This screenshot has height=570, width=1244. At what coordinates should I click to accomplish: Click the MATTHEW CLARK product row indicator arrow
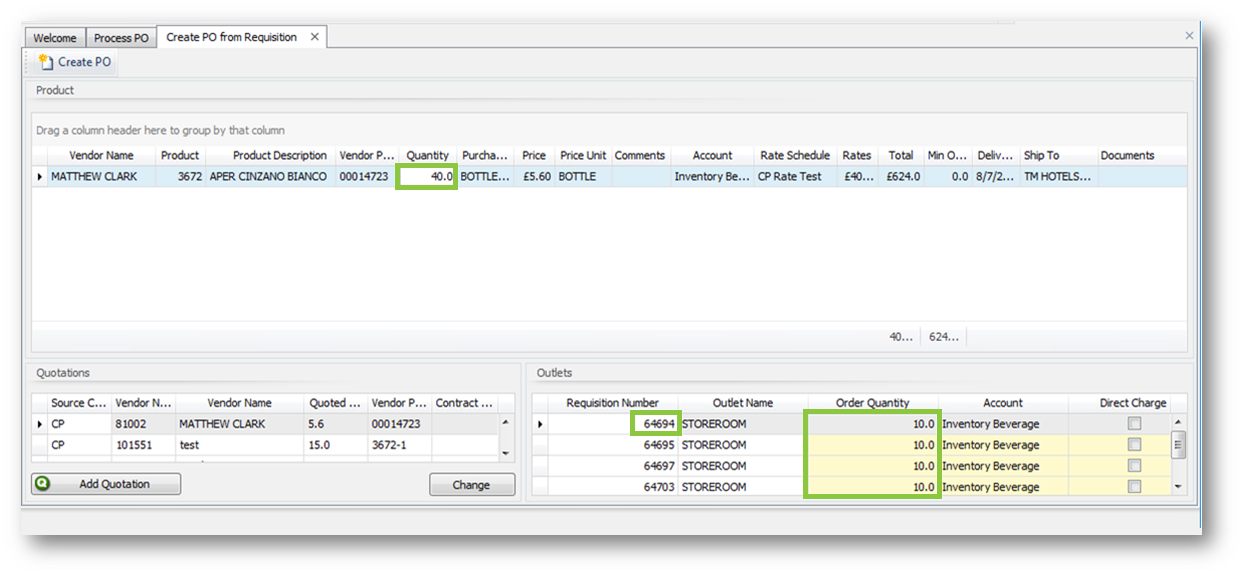pyautogui.click(x=40, y=177)
